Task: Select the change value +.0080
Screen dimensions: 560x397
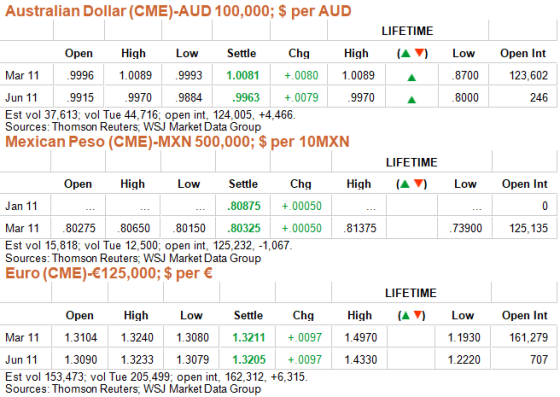Action: click(x=301, y=76)
